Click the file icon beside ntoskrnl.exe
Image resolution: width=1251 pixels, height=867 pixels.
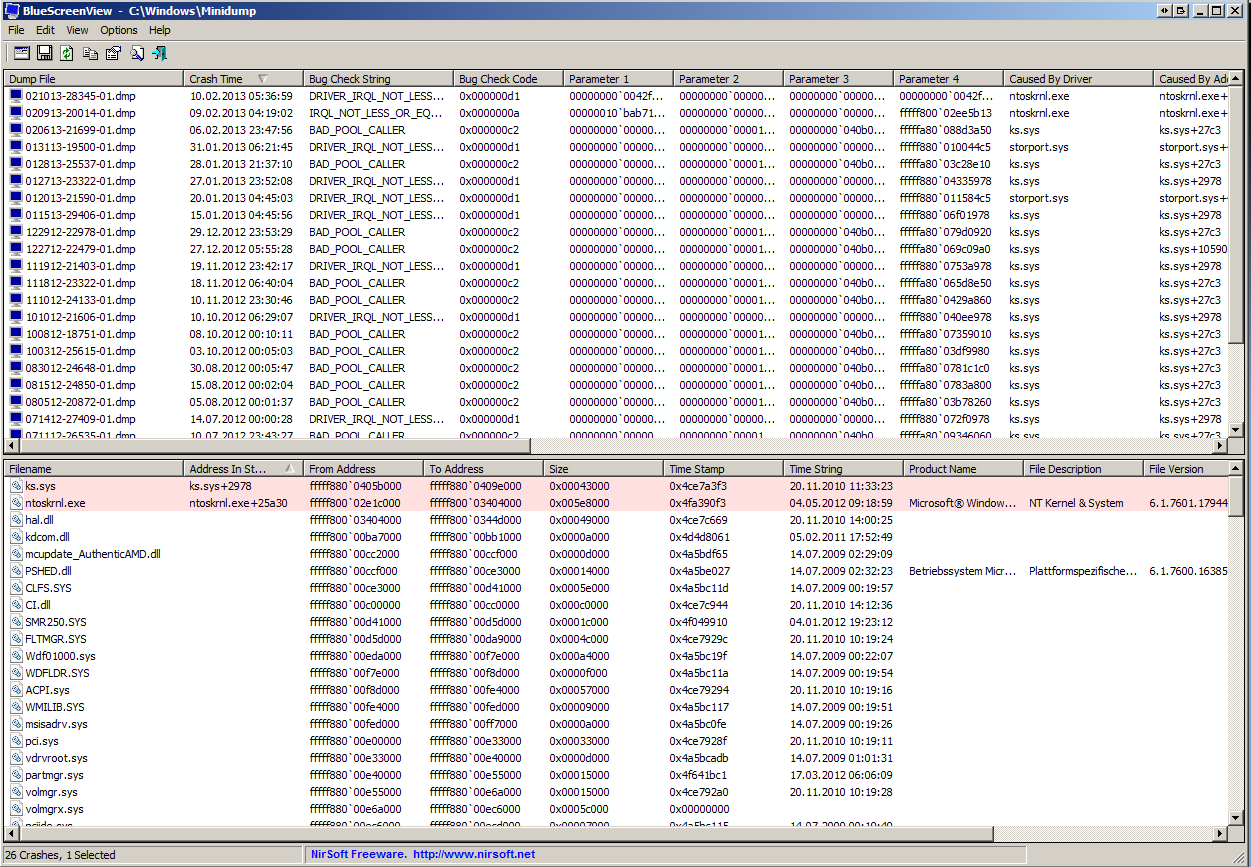pyautogui.click(x=16, y=503)
